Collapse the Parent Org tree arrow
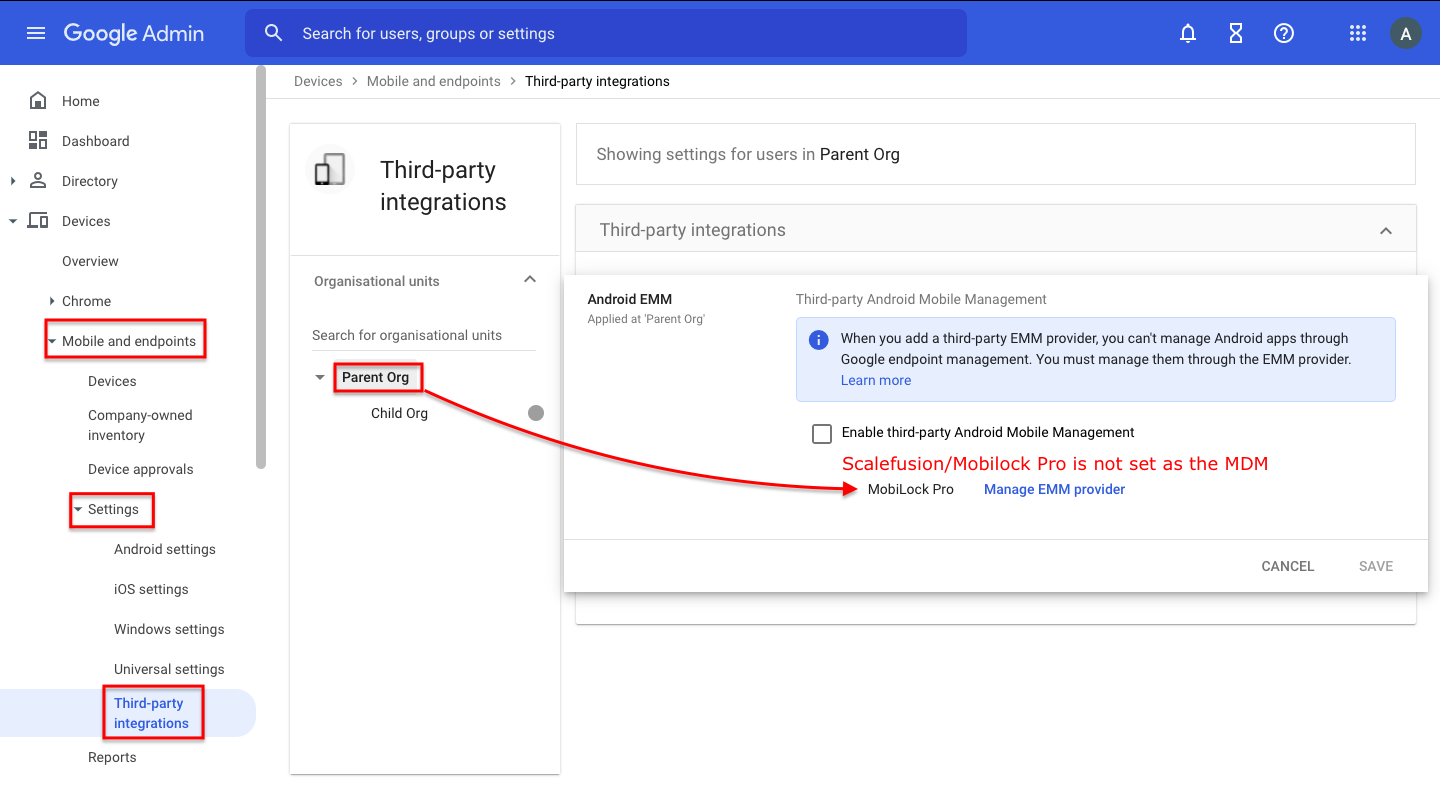This screenshot has height=790, width=1440. tap(320, 377)
